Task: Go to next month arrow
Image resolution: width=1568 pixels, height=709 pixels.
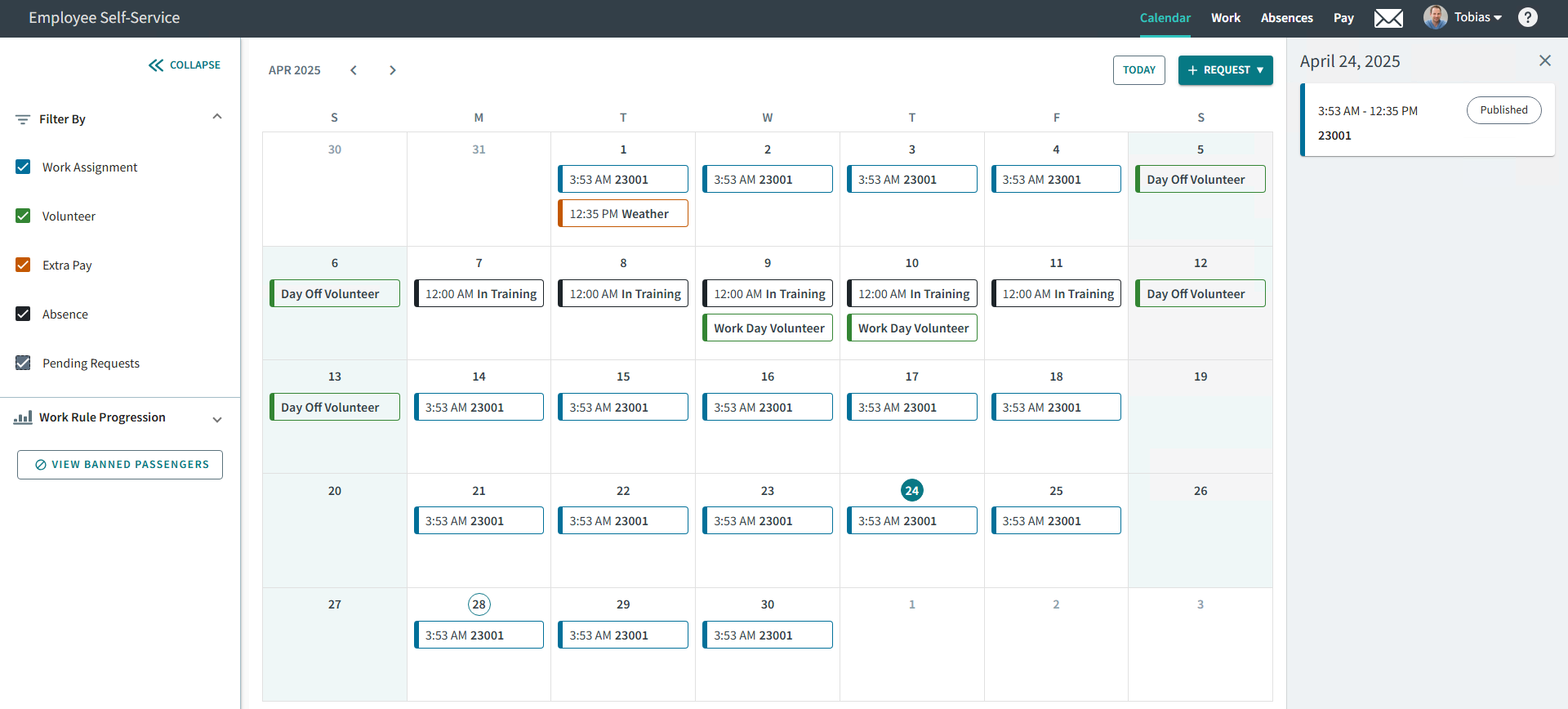Action: tap(393, 70)
